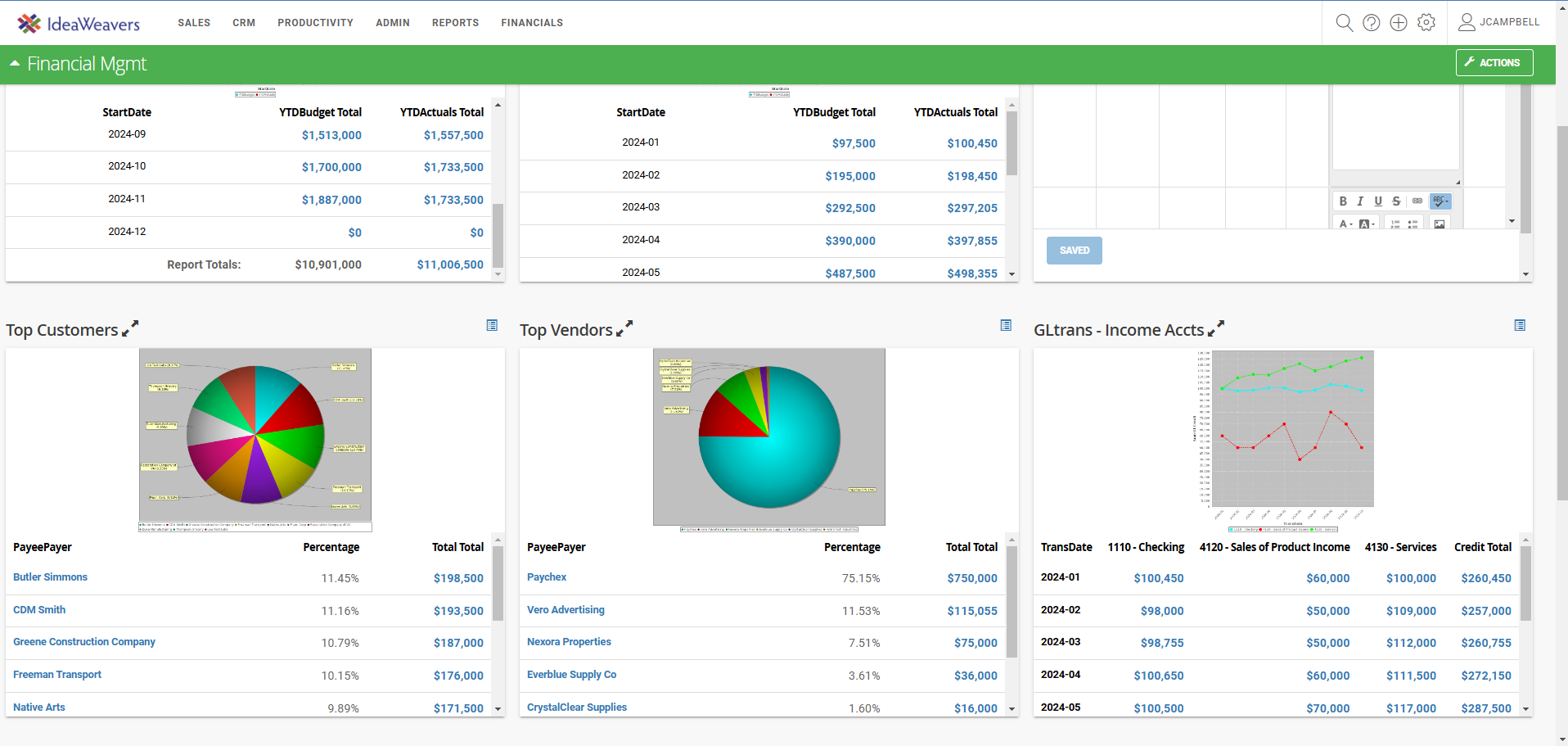Click the SAVED button
The height and width of the screenshot is (746, 1568).
[1075, 251]
